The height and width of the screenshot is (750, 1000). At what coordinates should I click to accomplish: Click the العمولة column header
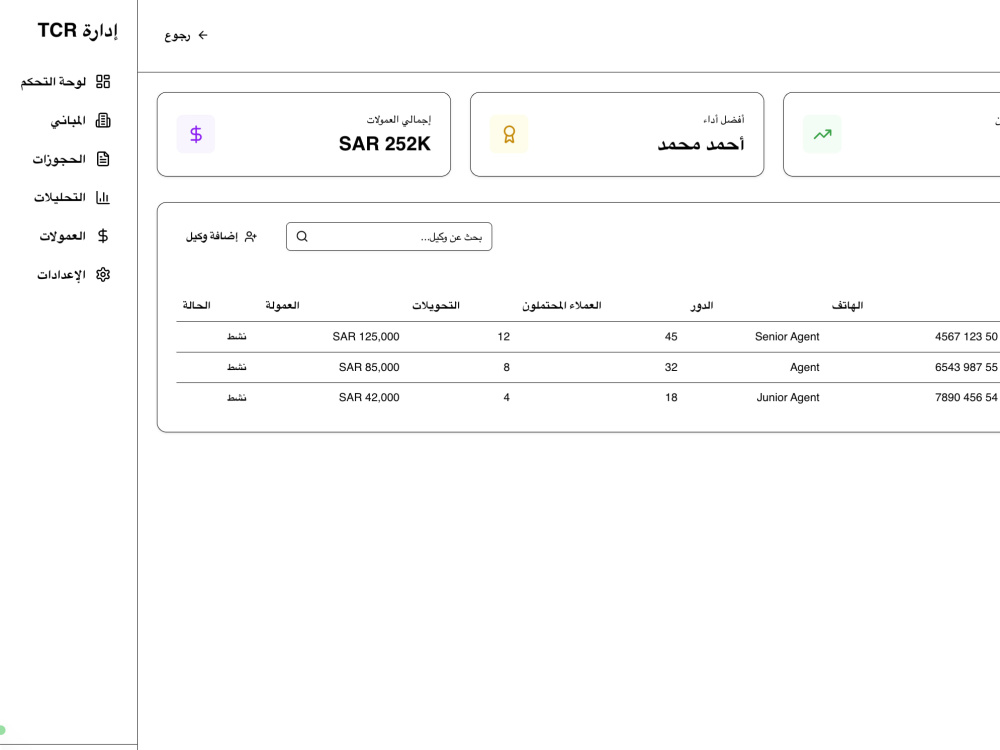coord(283,305)
